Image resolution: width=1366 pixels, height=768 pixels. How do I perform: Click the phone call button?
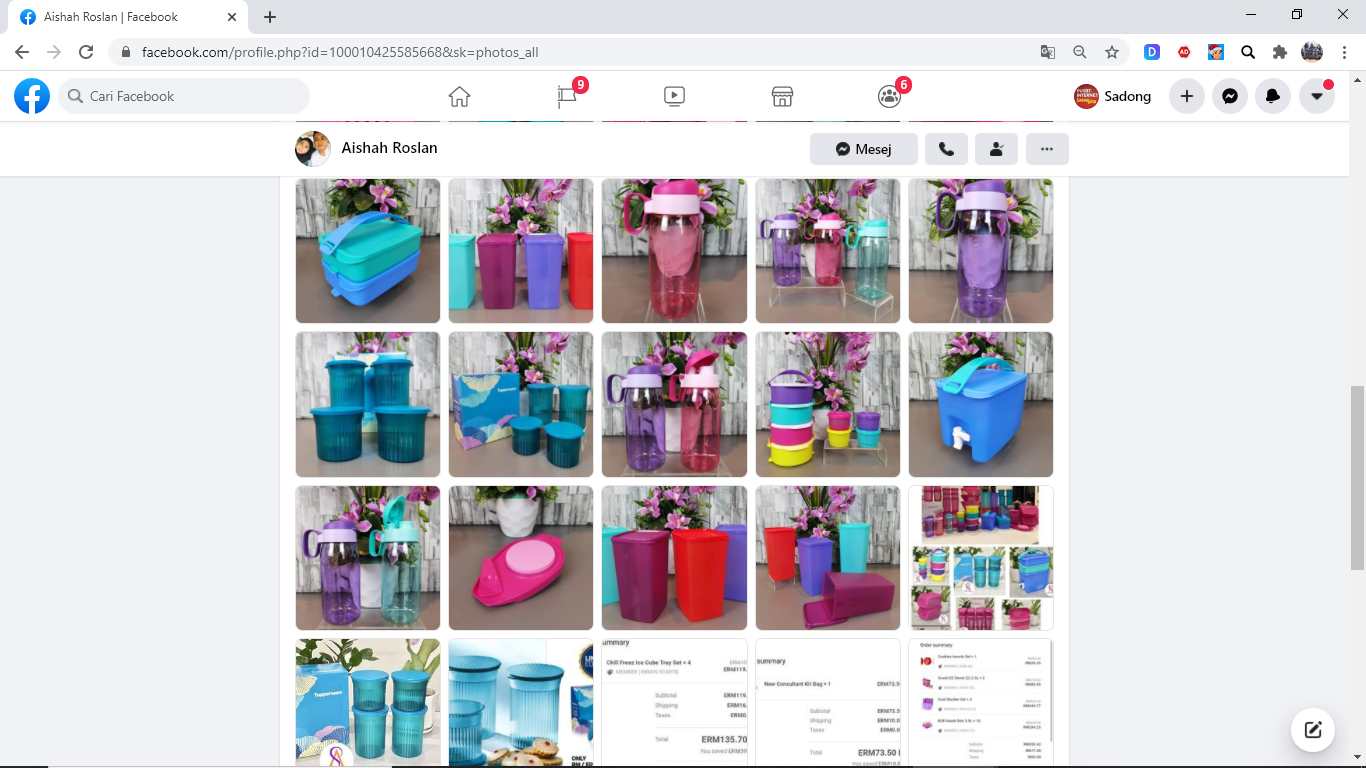(946, 149)
